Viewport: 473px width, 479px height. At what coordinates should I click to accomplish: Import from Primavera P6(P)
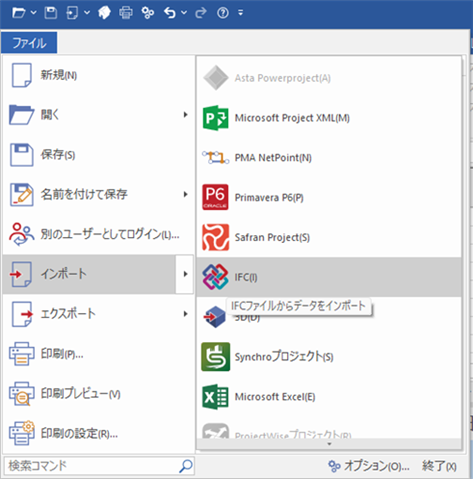(329, 197)
